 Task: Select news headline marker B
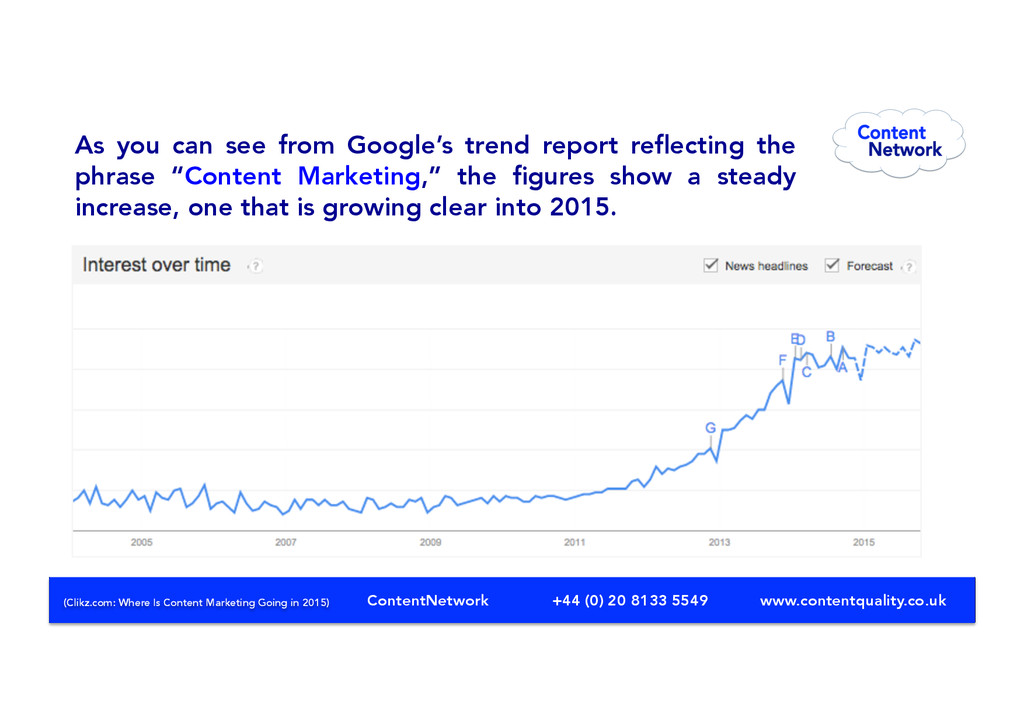[830, 336]
